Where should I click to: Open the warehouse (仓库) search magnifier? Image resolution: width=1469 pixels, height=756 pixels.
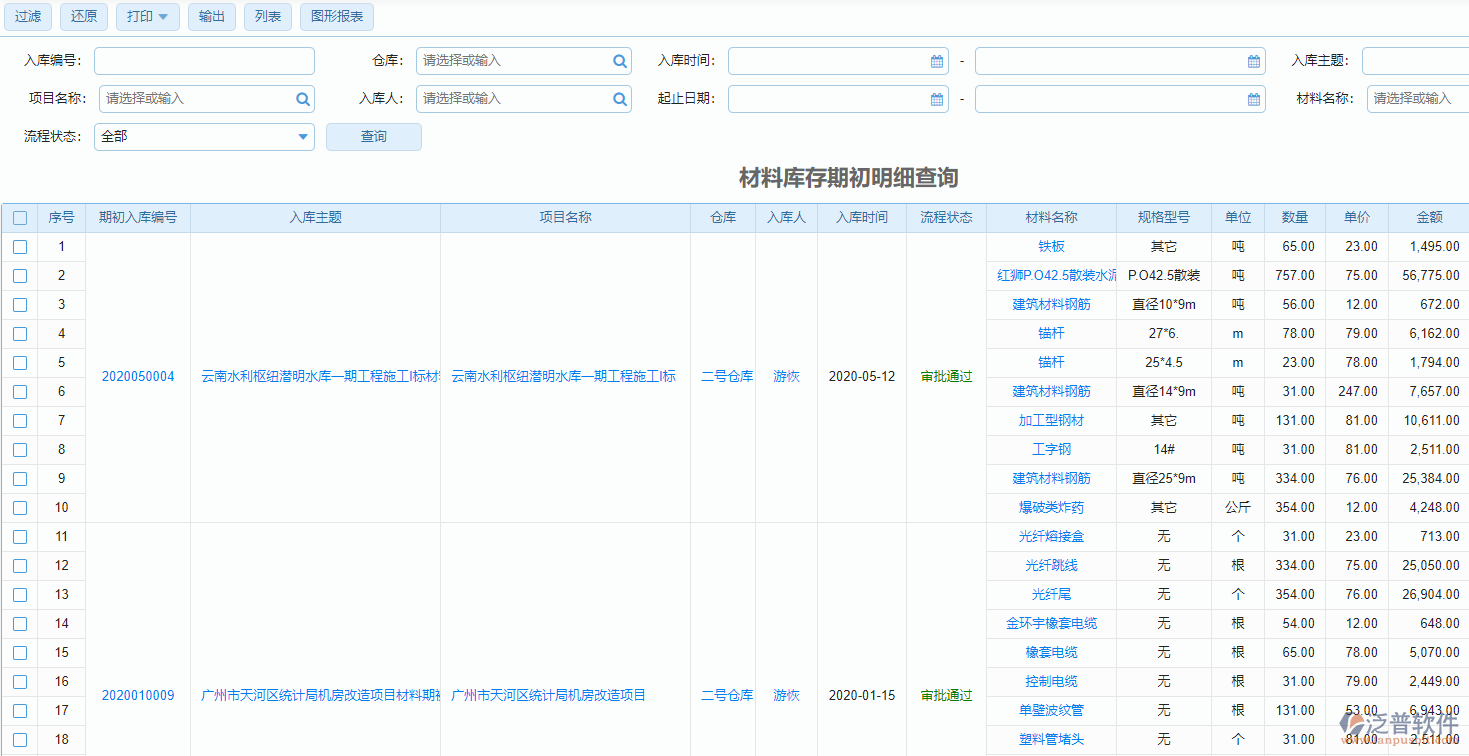click(620, 60)
